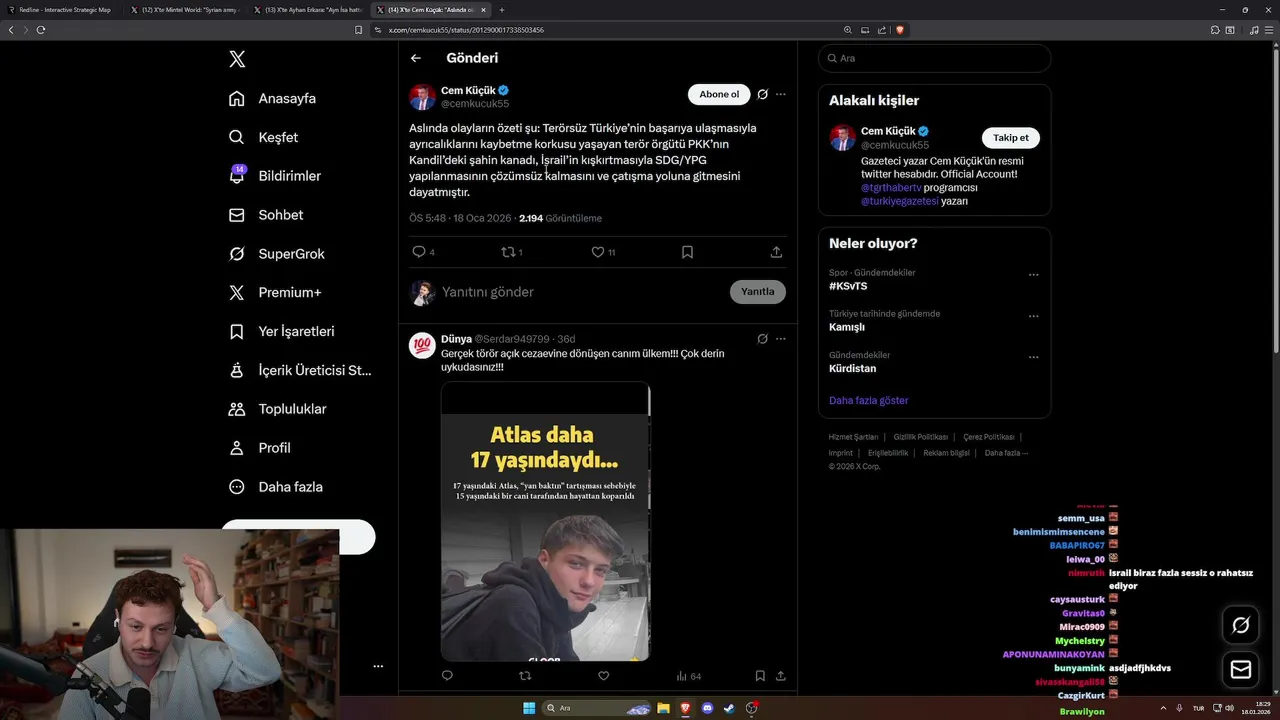Image resolution: width=1280 pixels, height=720 pixels.
Task: Click the X logo in sidebar
Action: pyautogui.click(x=237, y=59)
